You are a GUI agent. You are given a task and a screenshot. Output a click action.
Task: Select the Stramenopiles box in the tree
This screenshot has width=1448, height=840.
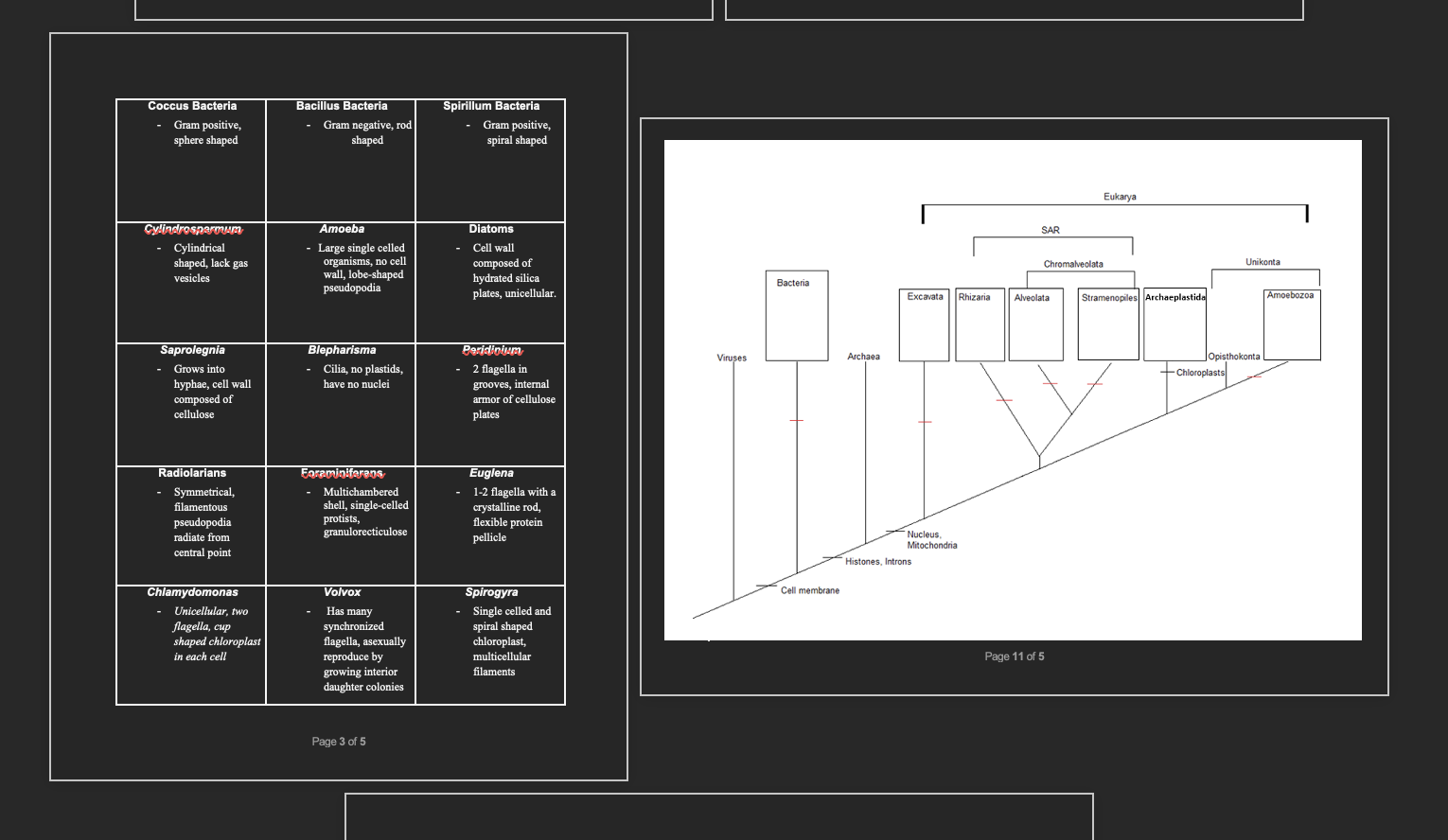tap(1107, 324)
